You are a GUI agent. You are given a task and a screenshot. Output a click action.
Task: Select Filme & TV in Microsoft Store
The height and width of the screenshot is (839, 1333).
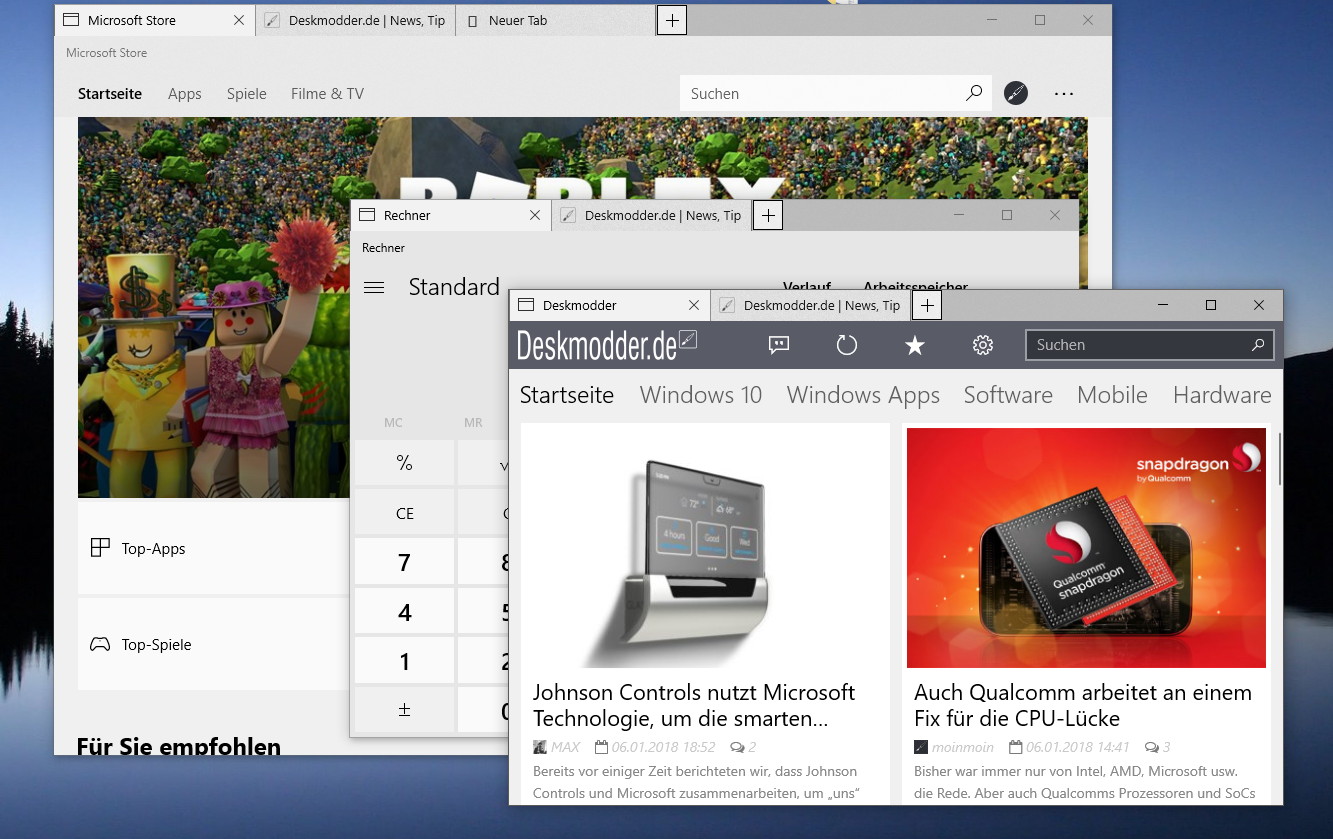point(327,94)
